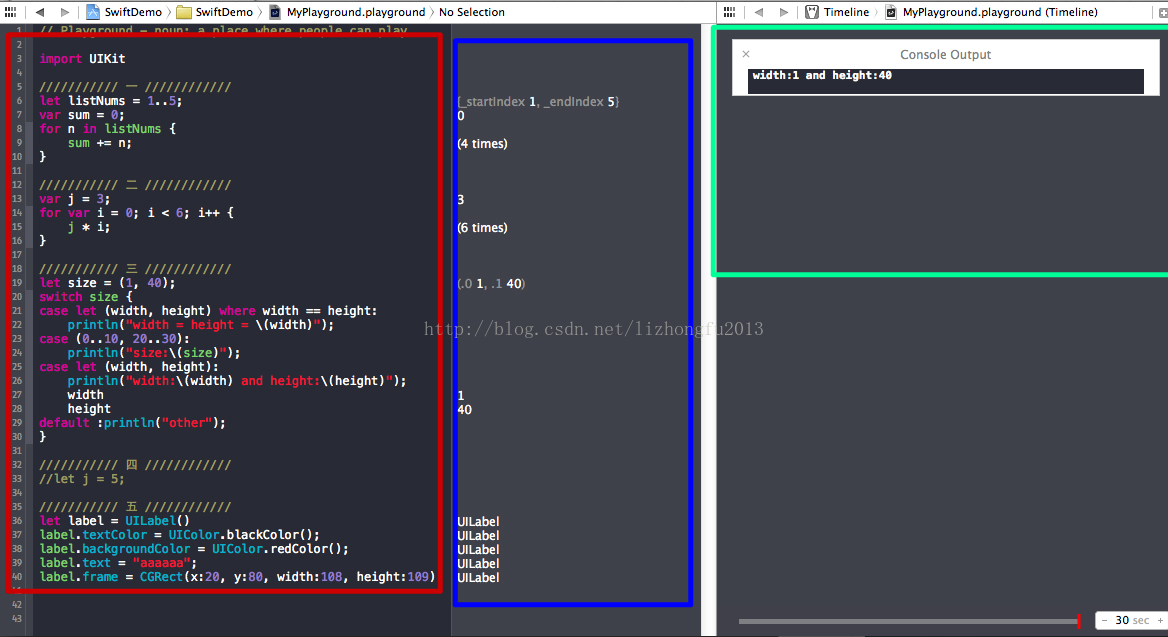Click the (4 times) result
Viewport: 1168px width, 637px height.
[482, 144]
